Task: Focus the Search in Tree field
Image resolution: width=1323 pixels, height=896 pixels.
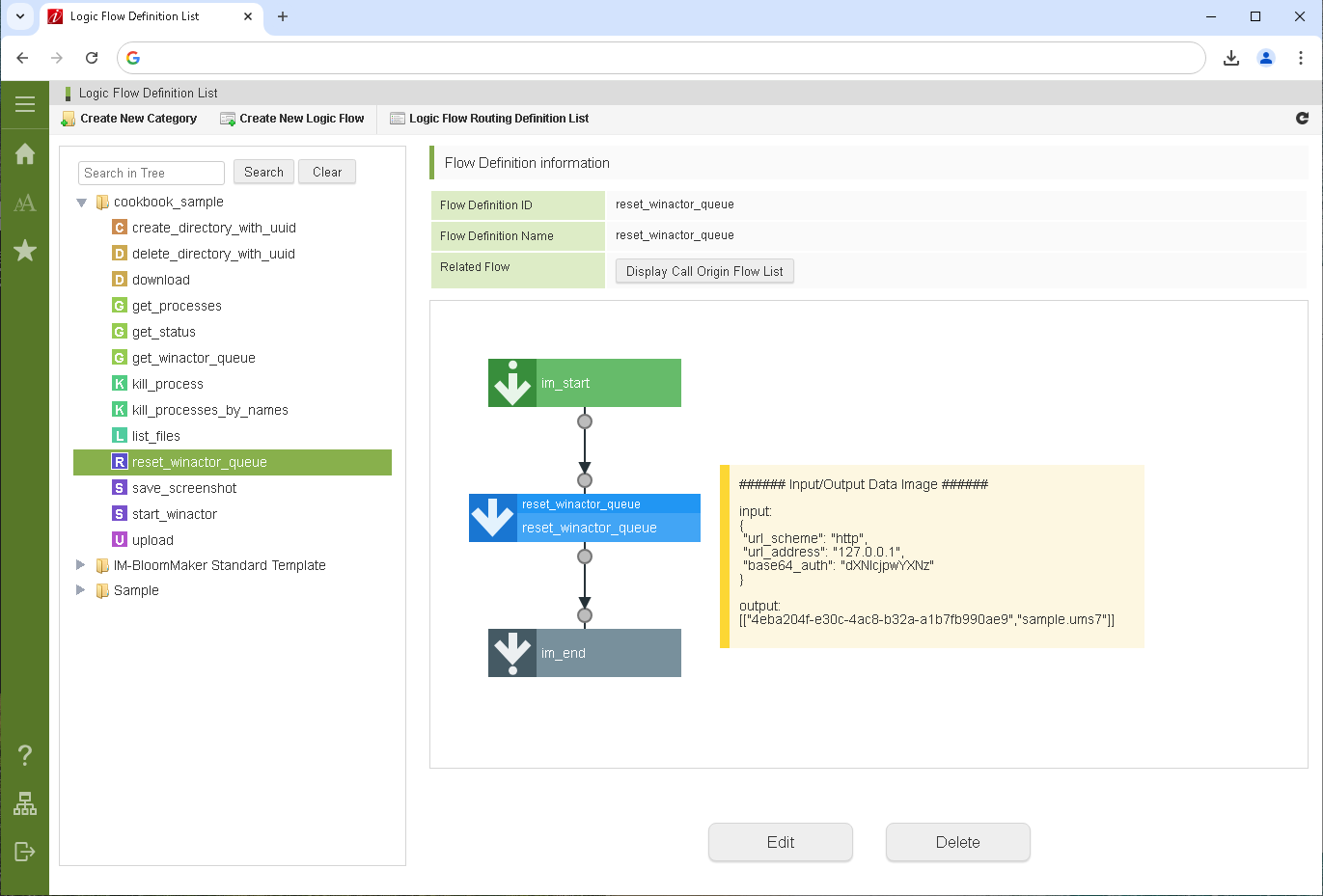Action: point(152,173)
